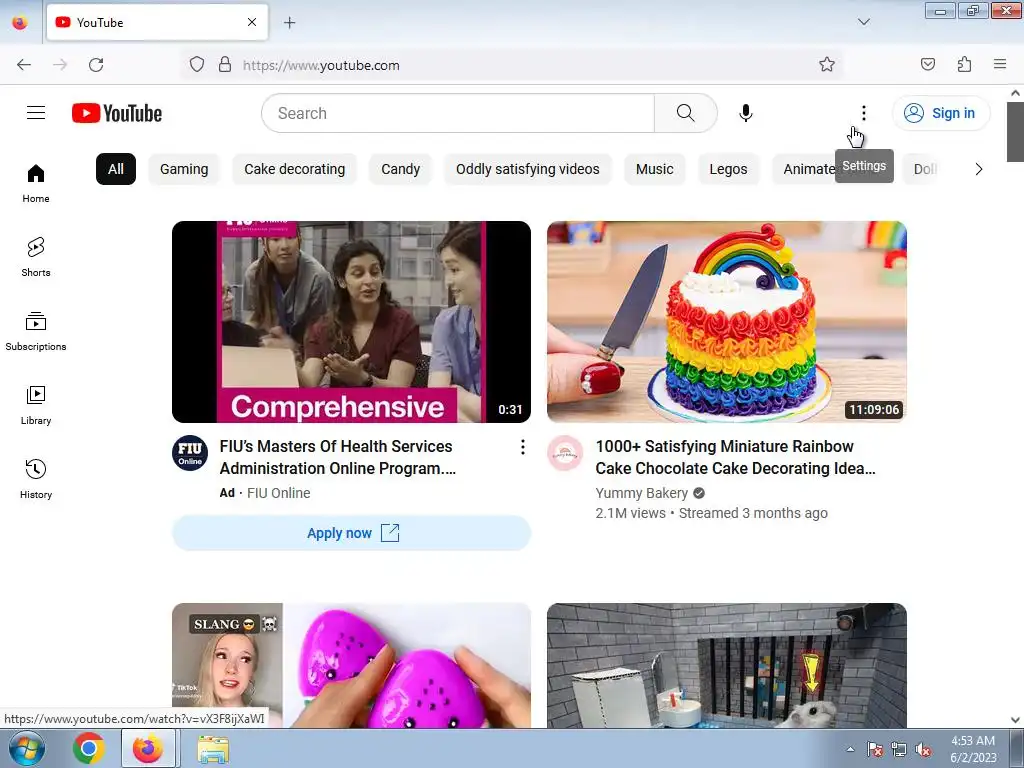Go back with the browser back arrow
Viewport: 1024px width, 768px height.
coord(24,65)
